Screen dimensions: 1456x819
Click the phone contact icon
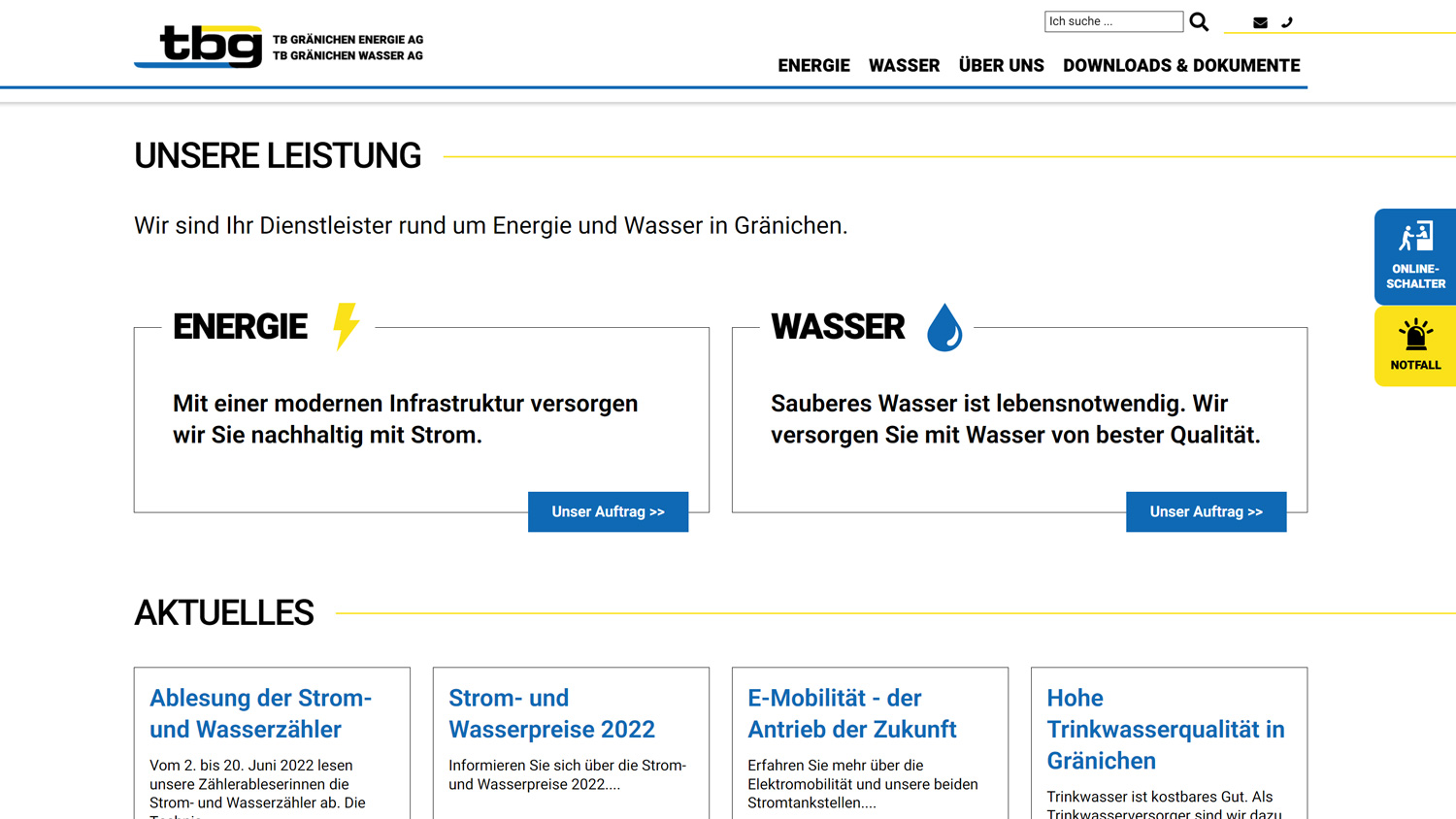[1287, 22]
